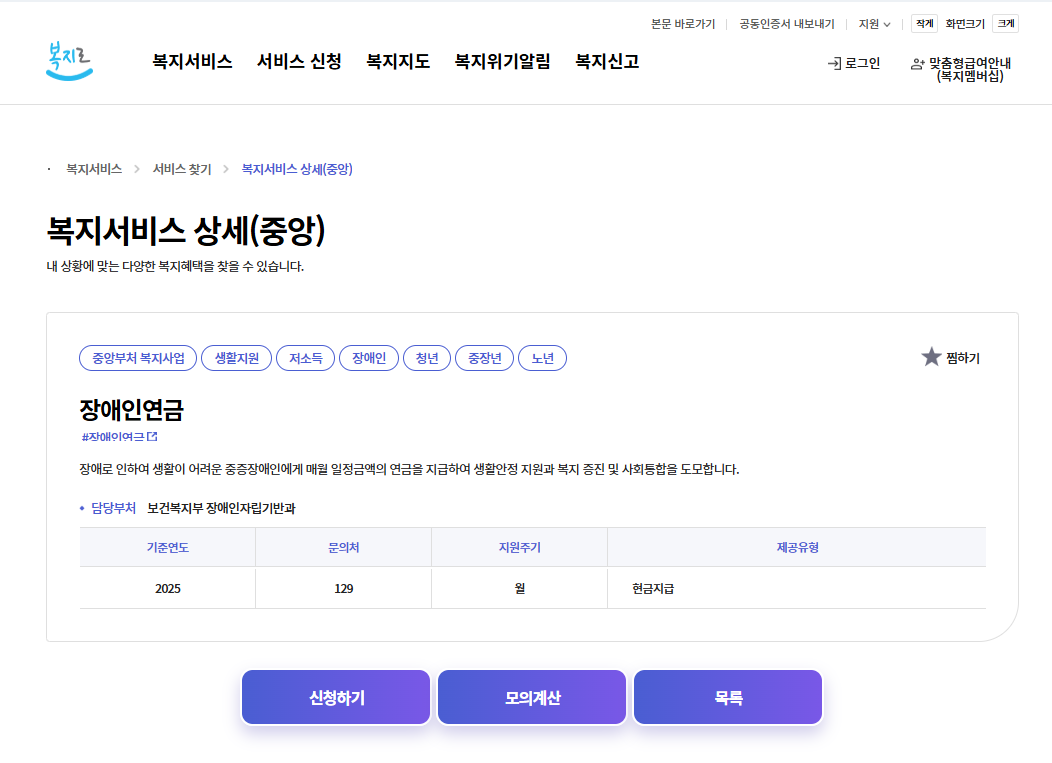Navigate to 서비스 찾기 via breadcrumb

click(183, 169)
